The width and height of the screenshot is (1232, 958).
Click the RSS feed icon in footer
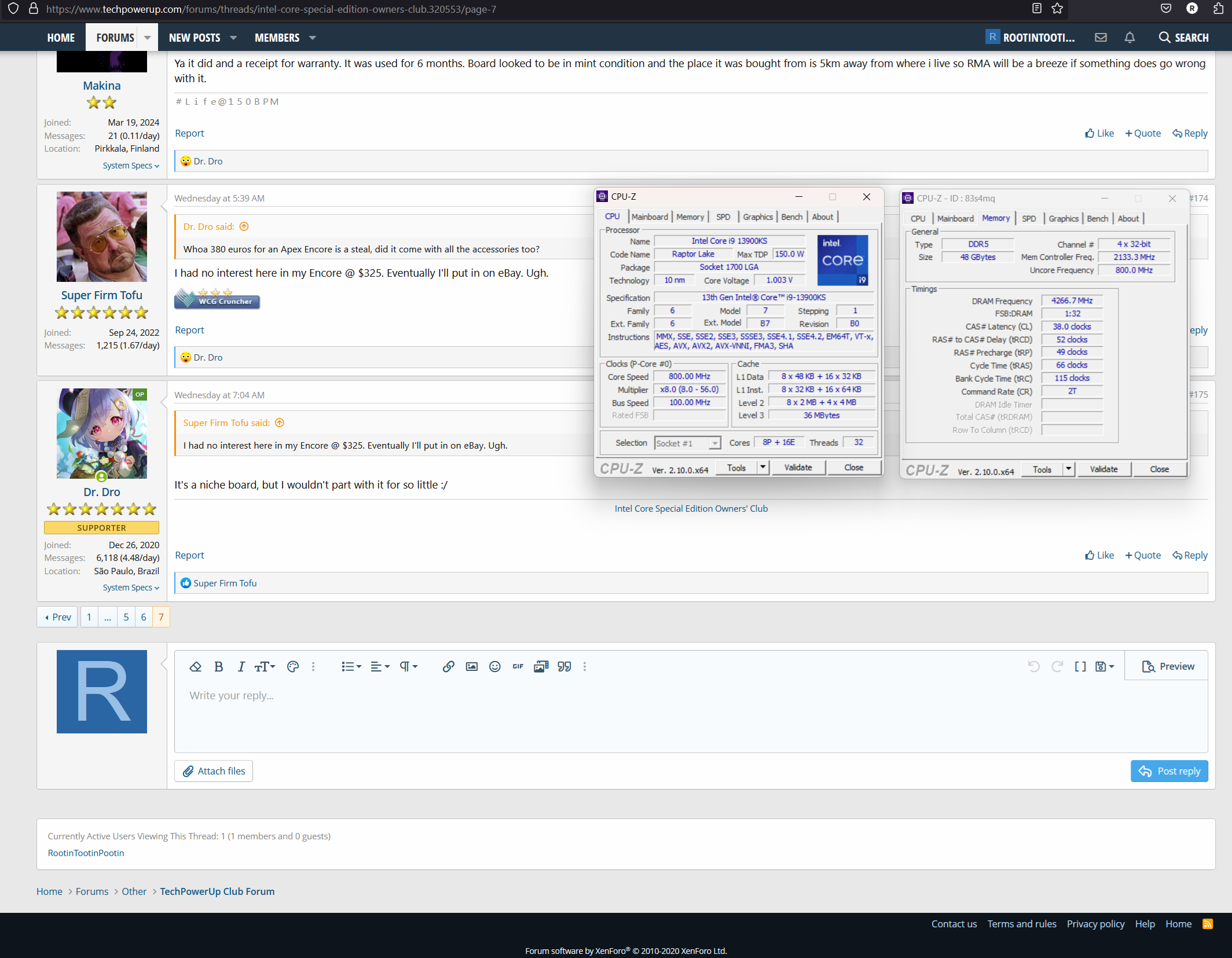point(1207,924)
